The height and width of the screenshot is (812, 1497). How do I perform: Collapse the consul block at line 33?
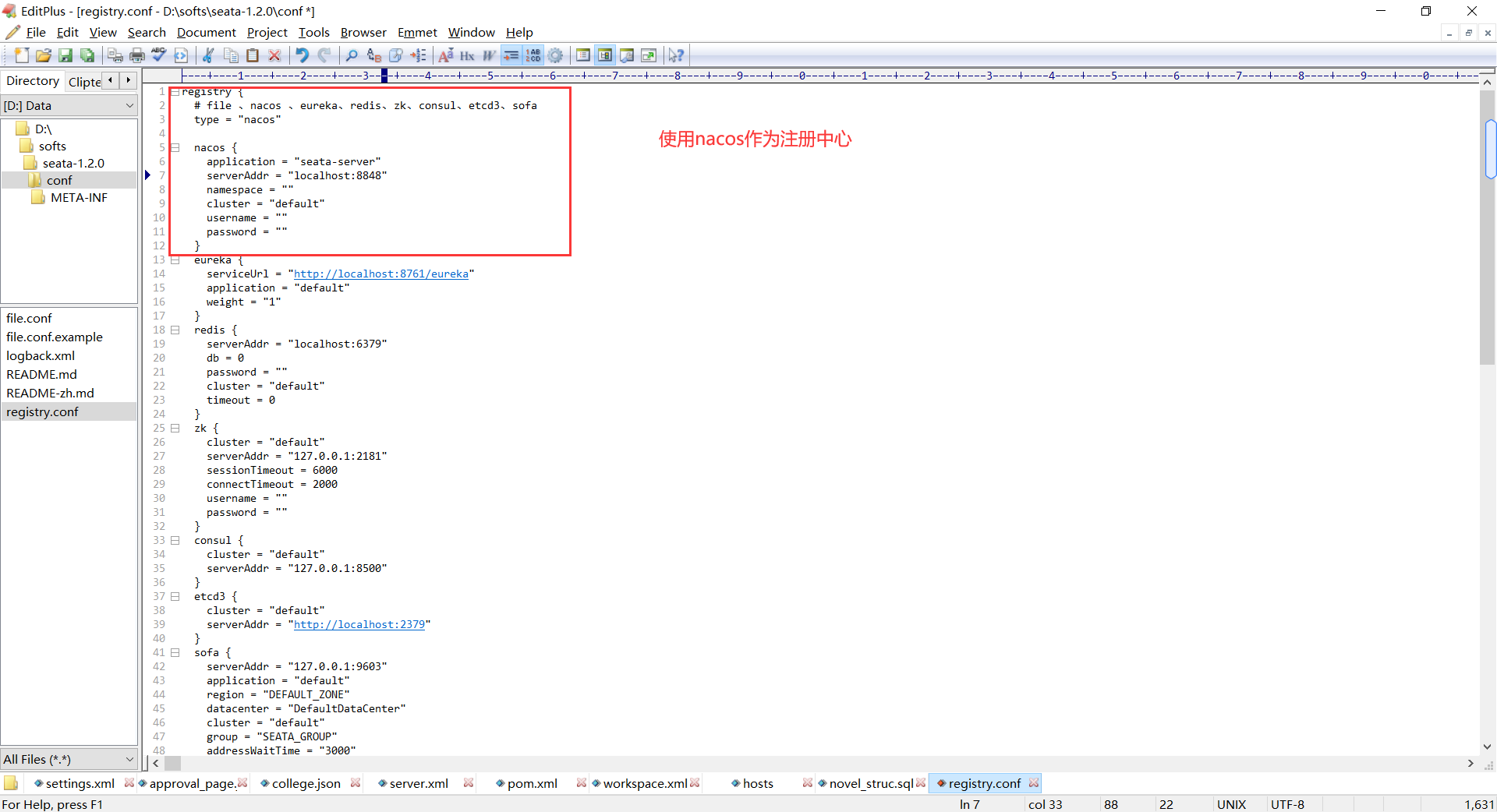[175, 541]
